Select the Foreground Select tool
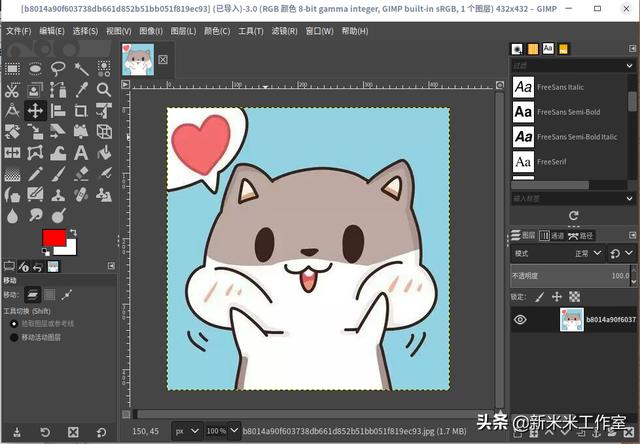The image size is (640, 444). click(x=35, y=90)
